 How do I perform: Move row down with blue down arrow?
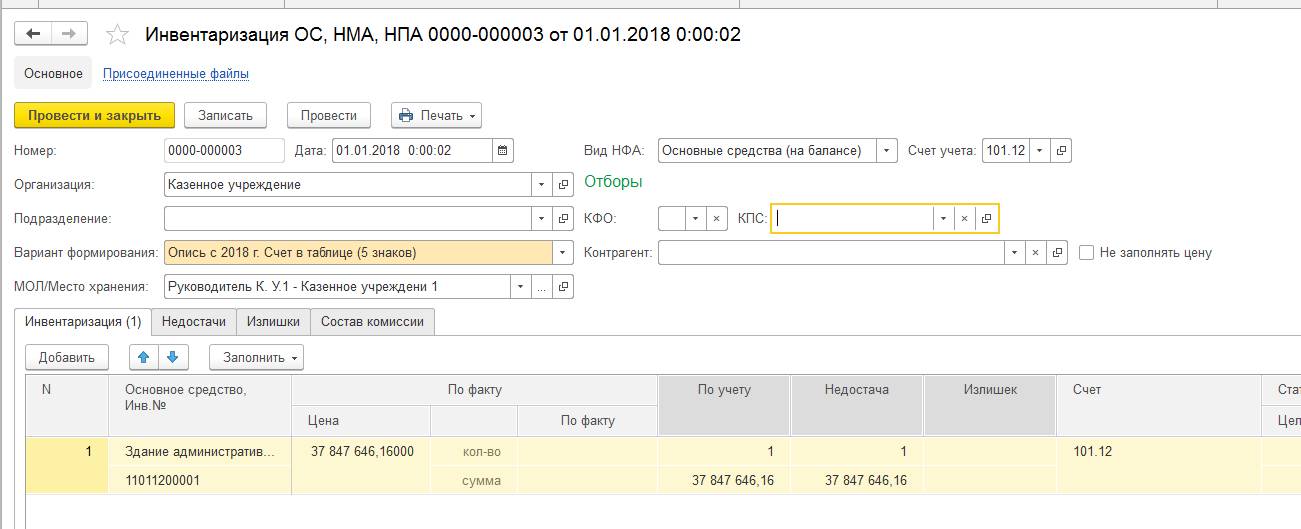(x=172, y=357)
